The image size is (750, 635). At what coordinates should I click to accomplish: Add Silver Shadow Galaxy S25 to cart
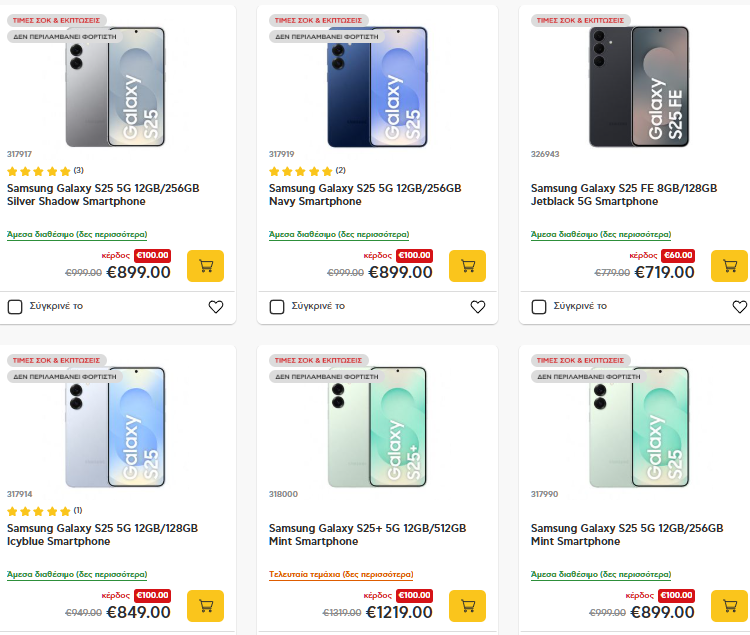[205, 266]
